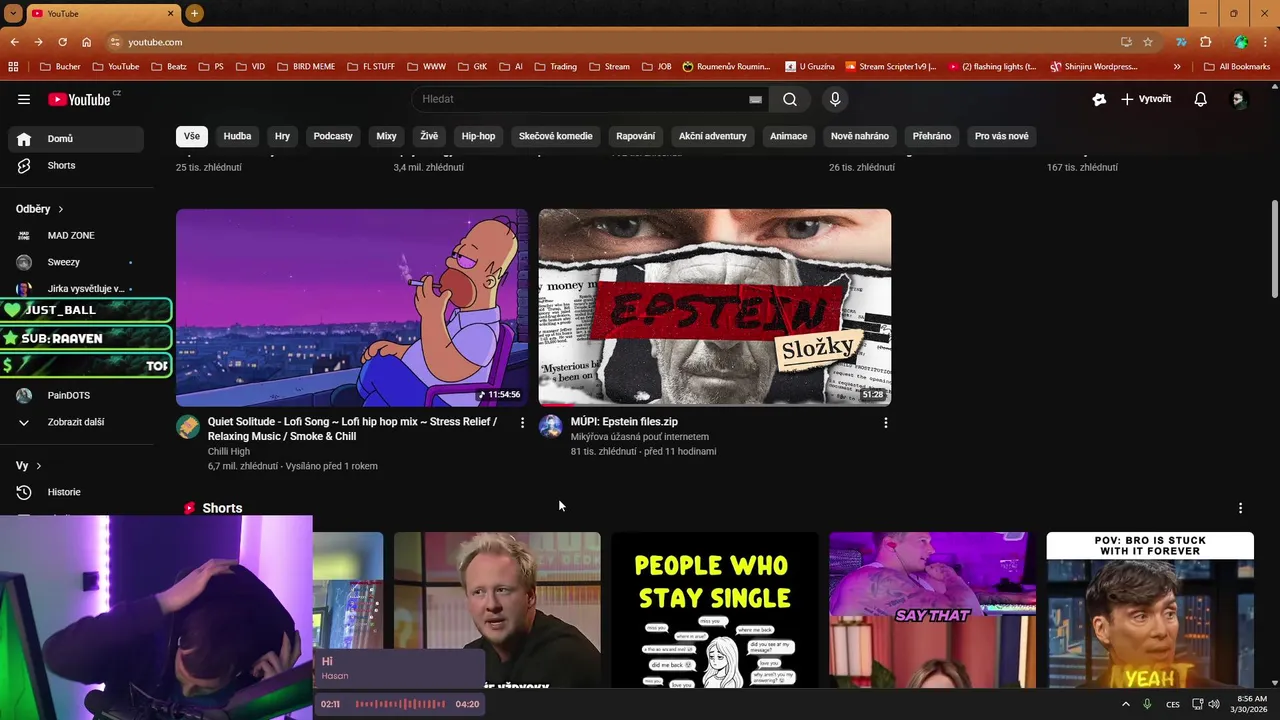
Task: Click the YouTube logo
Action: point(79,99)
